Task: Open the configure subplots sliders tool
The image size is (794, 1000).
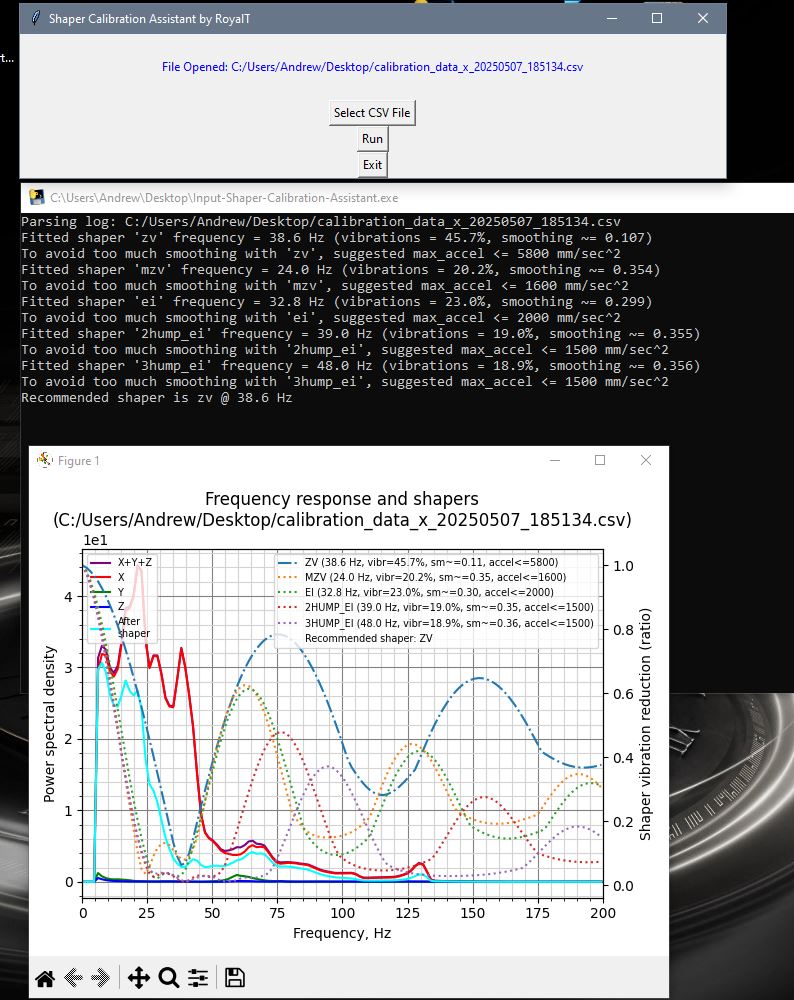Action: coord(198,978)
